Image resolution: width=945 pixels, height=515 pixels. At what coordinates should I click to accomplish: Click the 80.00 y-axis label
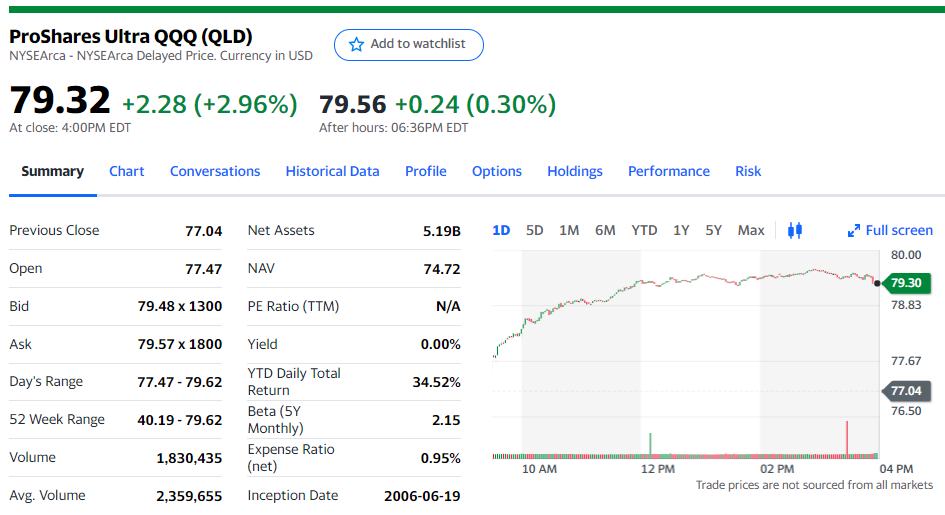coord(906,255)
